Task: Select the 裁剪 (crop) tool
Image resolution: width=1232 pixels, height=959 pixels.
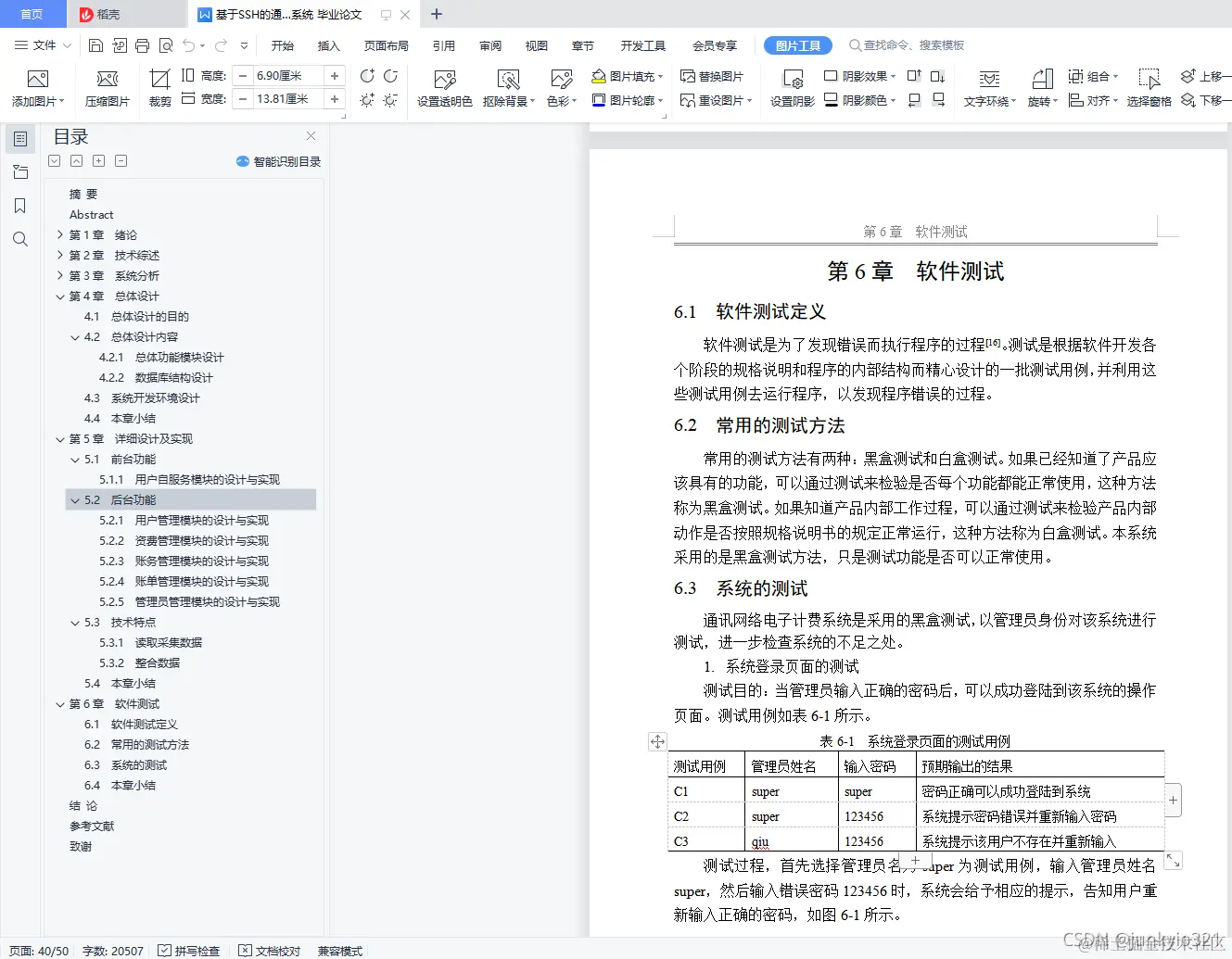Action: click(x=159, y=88)
